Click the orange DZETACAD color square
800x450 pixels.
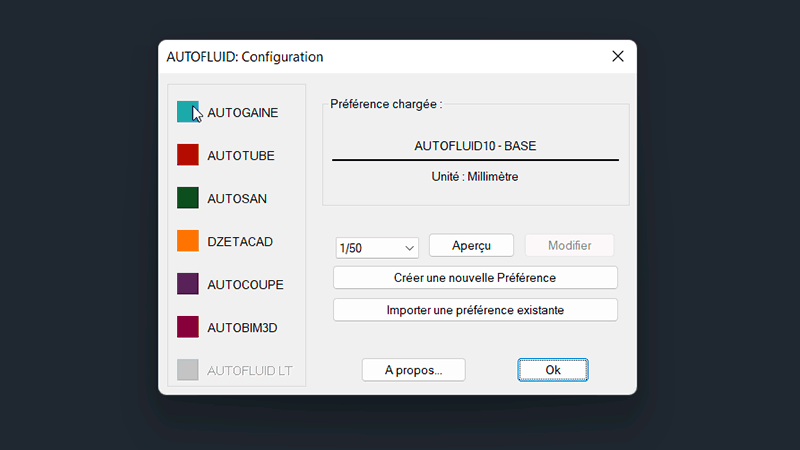click(188, 241)
